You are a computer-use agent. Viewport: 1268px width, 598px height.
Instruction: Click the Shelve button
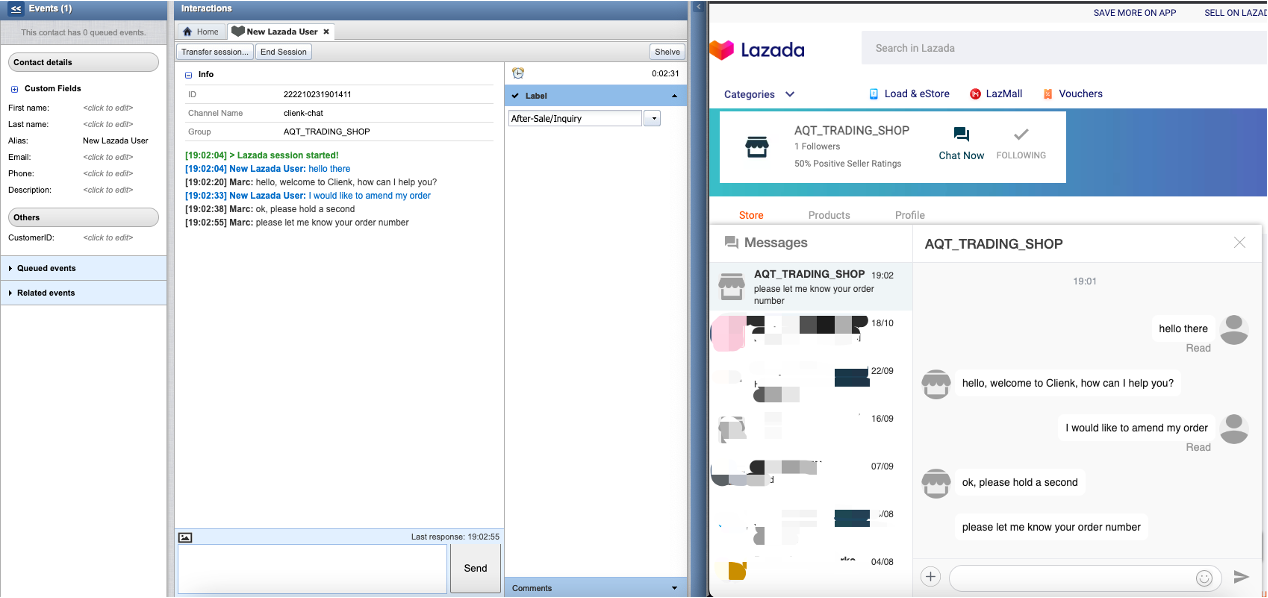pos(667,52)
